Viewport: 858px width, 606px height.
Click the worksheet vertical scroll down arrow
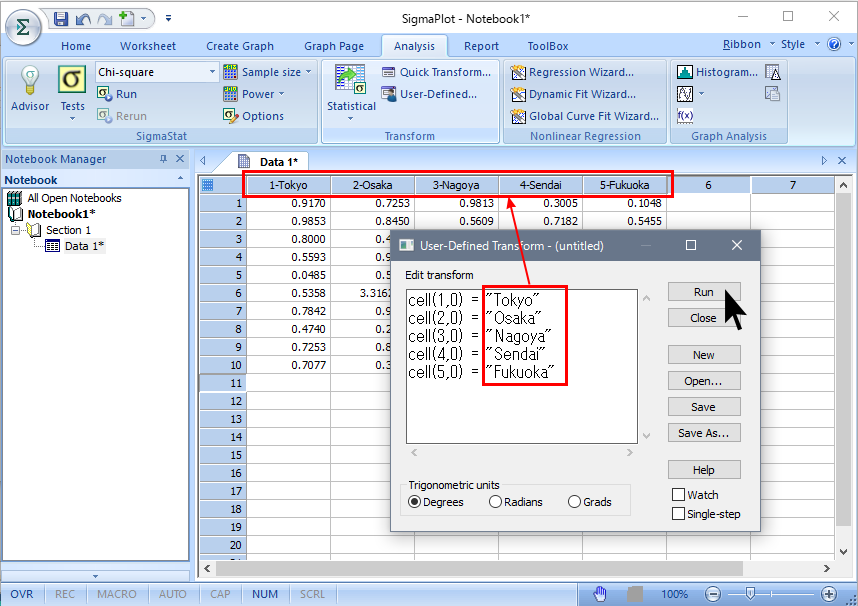[843, 551]
